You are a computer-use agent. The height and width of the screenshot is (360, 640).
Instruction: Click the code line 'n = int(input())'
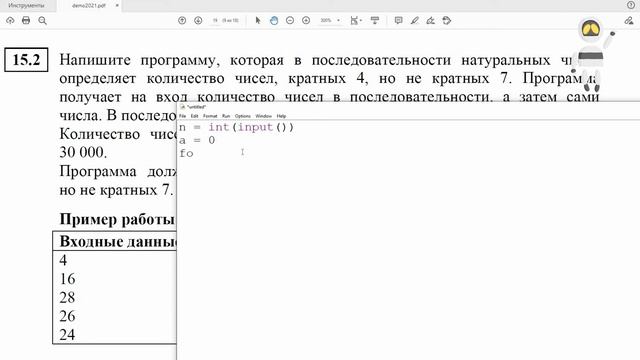coord(236,127)
